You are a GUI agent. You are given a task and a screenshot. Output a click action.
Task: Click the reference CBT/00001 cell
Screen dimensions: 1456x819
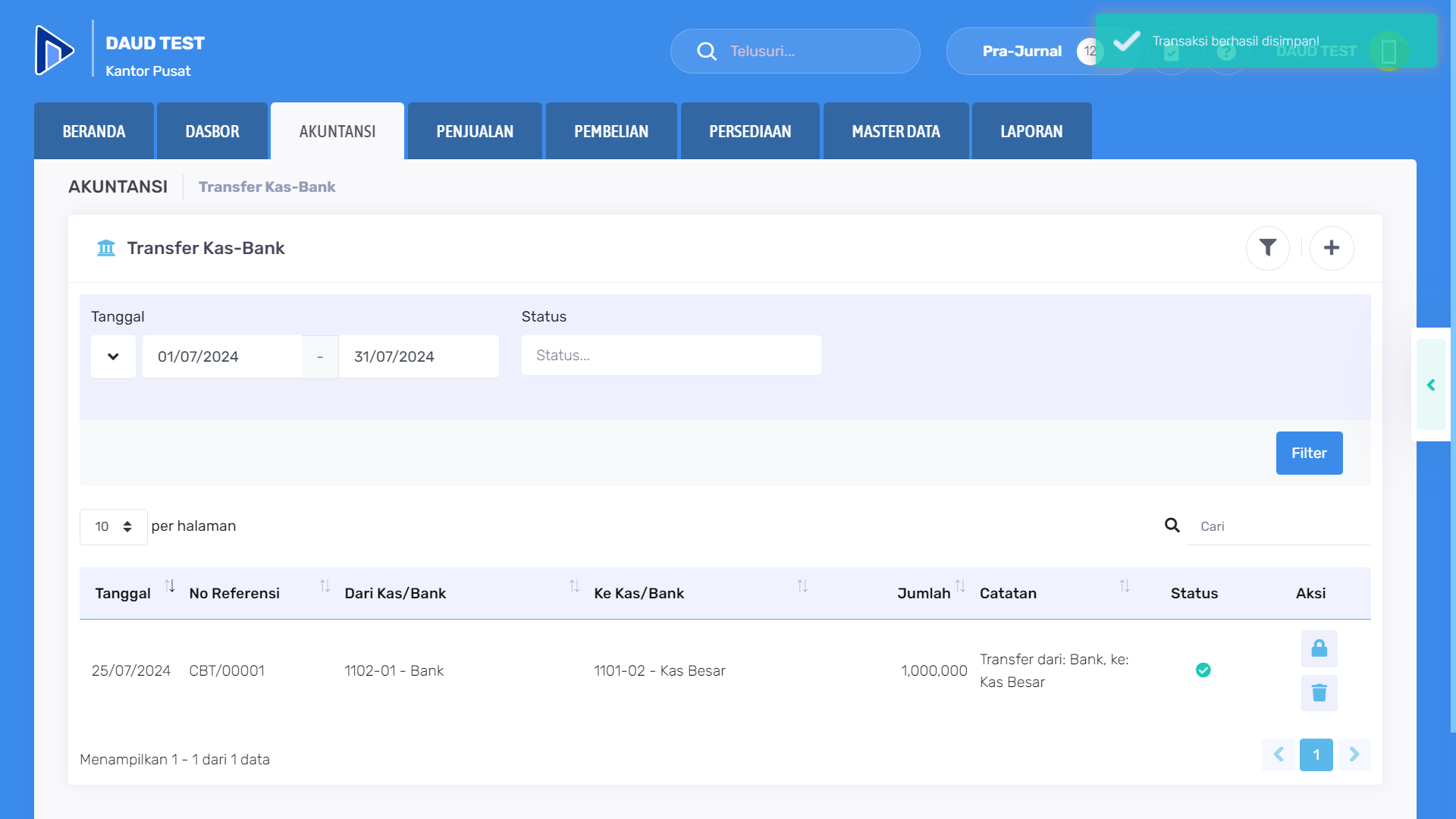(x=227, y=670)
